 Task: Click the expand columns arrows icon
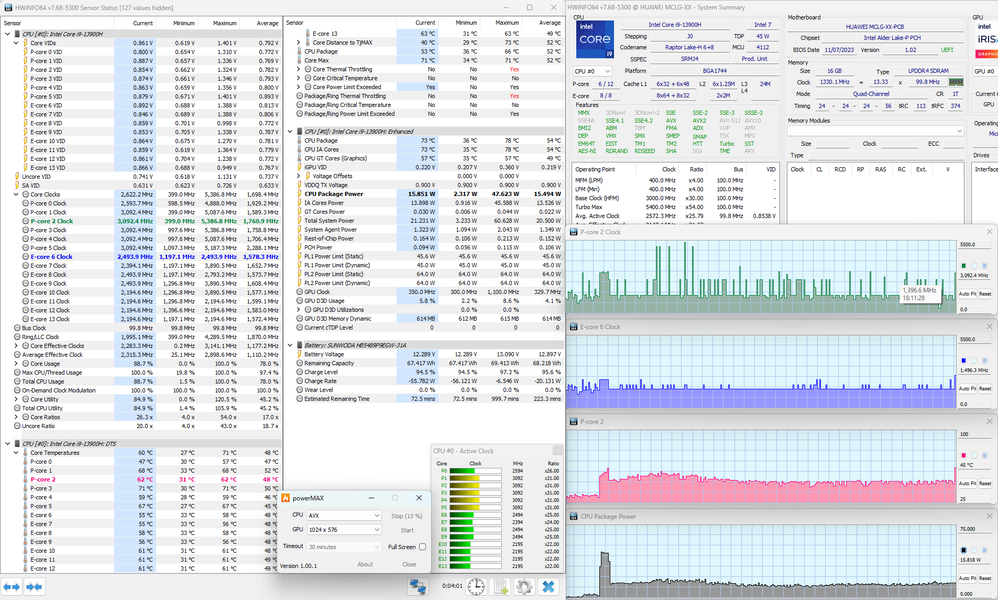(11, 586)
